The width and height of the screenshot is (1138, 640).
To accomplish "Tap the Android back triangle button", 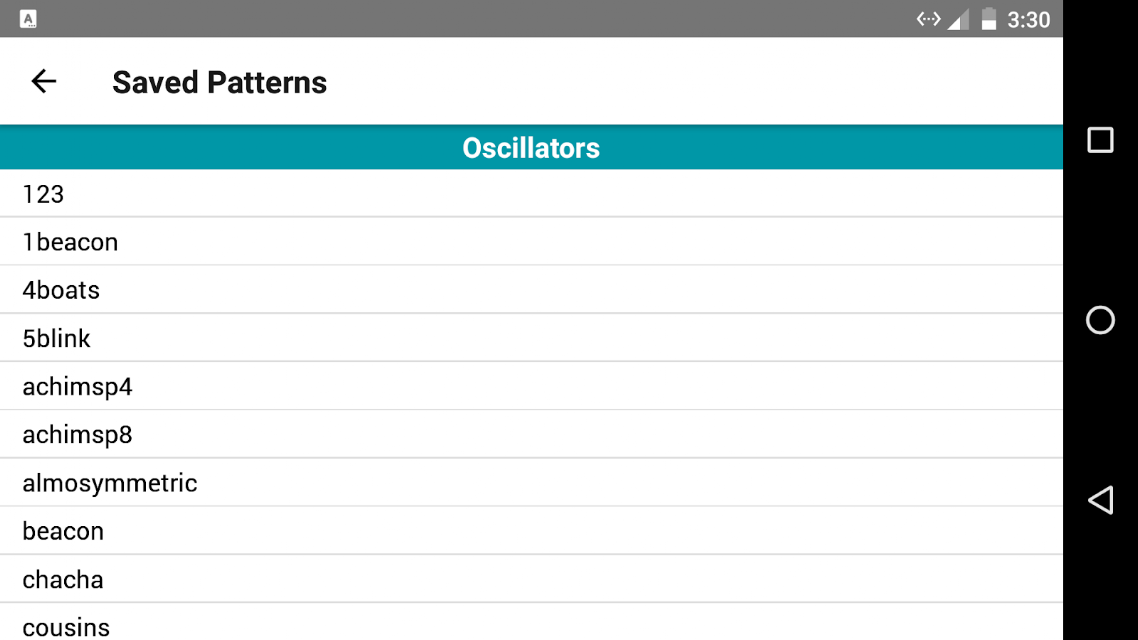I will [1100, 500].
